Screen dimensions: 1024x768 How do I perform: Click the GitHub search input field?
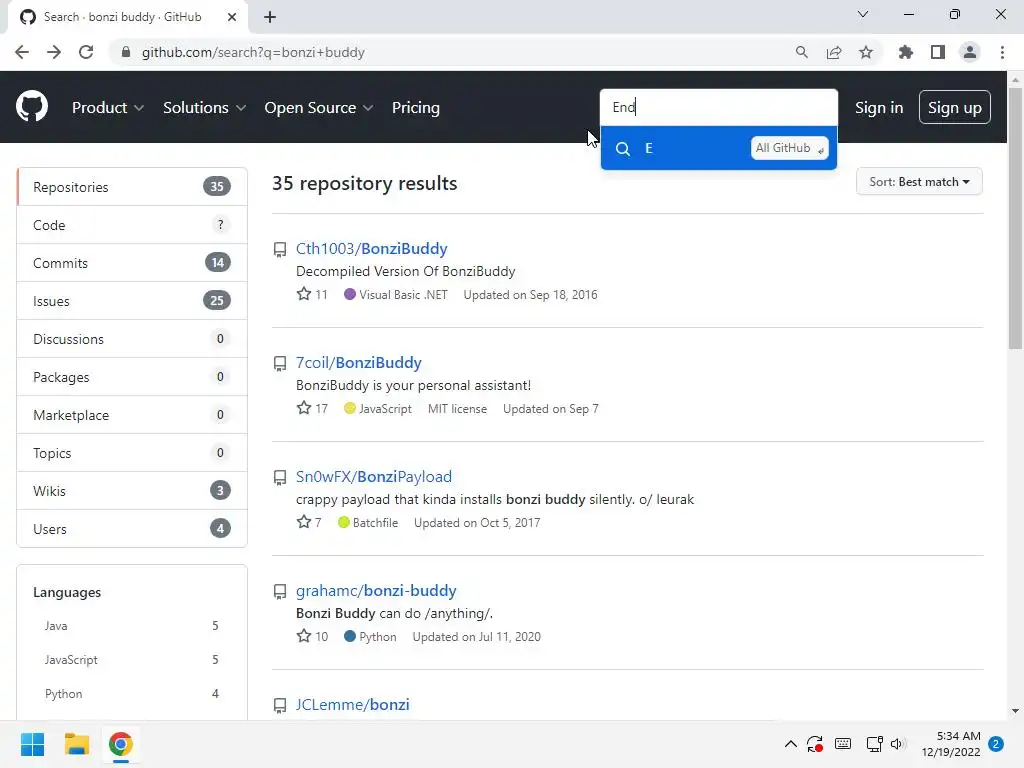click(718, 107)
